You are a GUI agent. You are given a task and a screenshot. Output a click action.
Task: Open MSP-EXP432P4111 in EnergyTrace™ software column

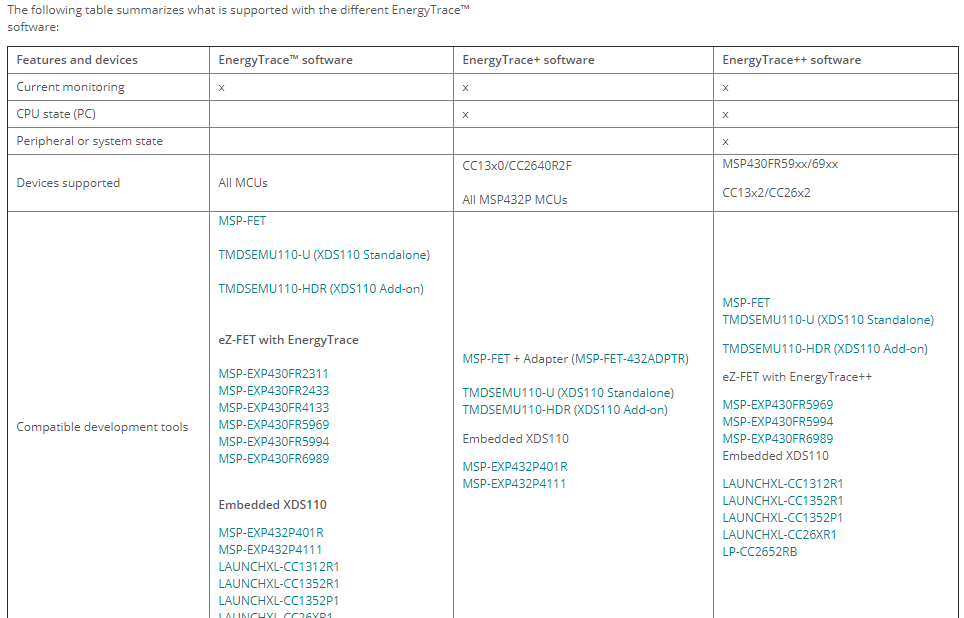click(270, 550)
